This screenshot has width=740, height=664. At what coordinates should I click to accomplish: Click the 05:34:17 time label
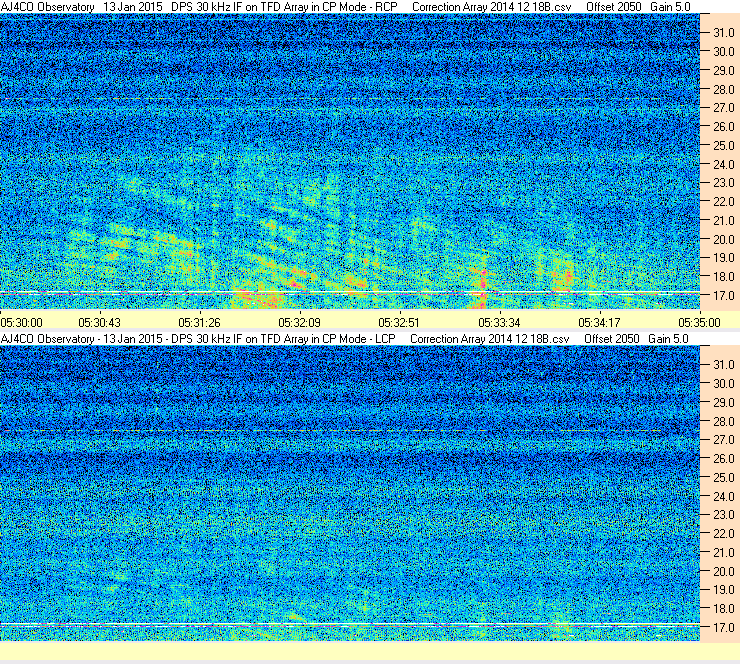599,323
